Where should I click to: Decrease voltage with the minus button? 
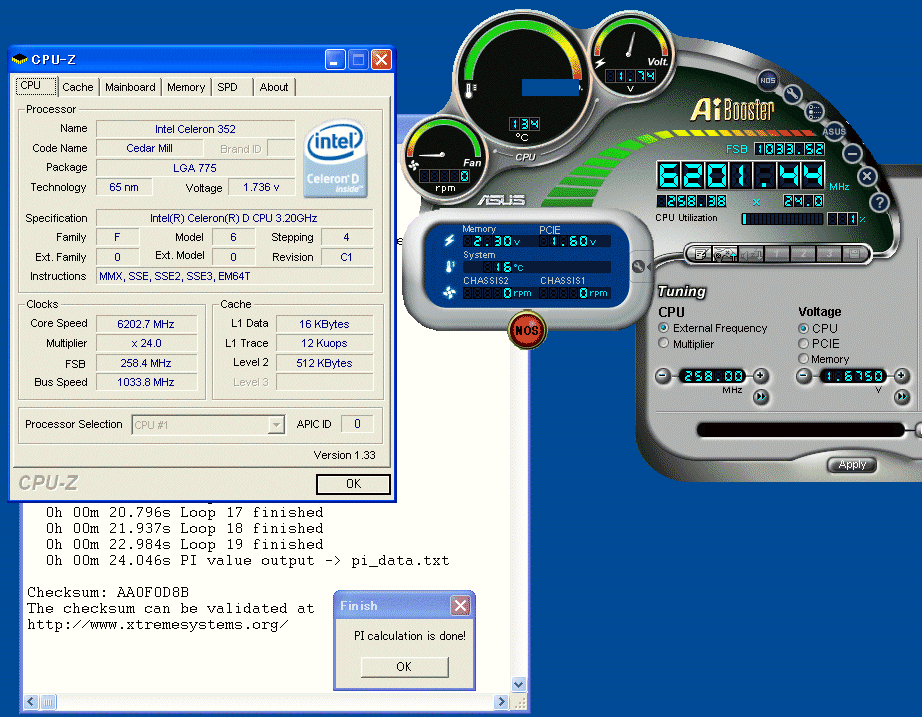804,375
